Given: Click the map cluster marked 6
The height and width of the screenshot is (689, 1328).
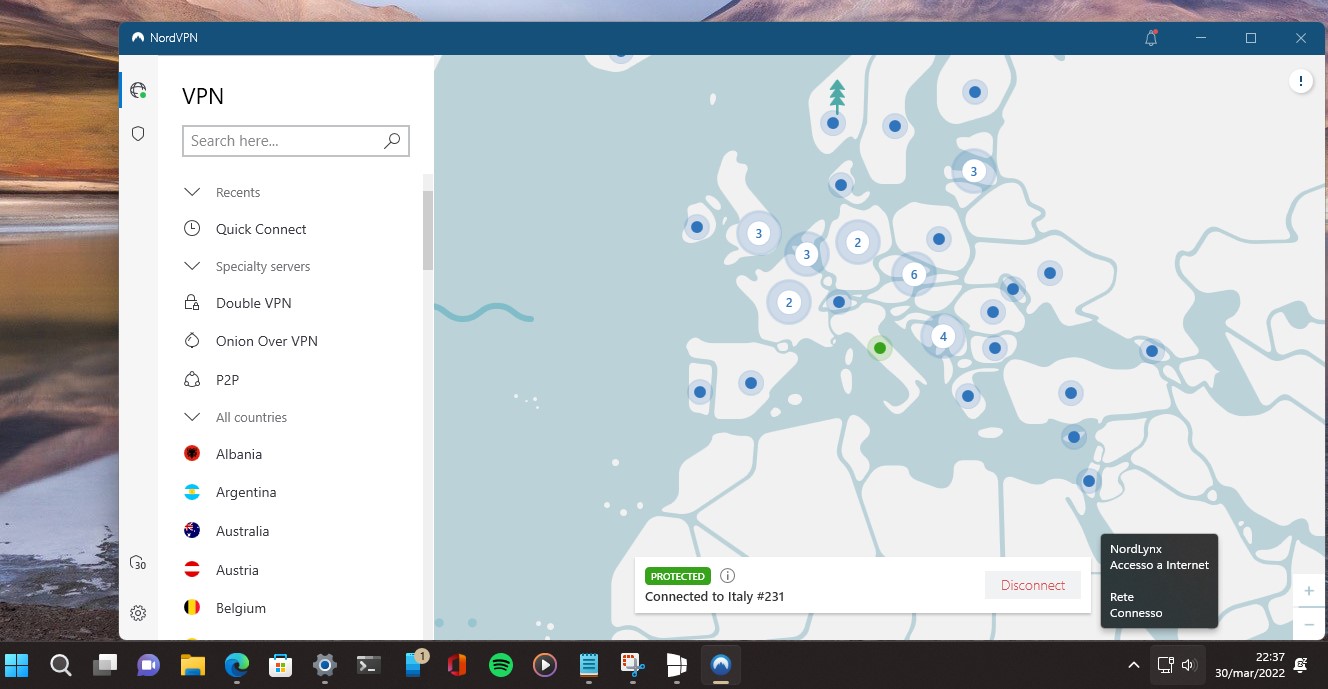Looking at the screenshot, I should click(x=912, y=274).
